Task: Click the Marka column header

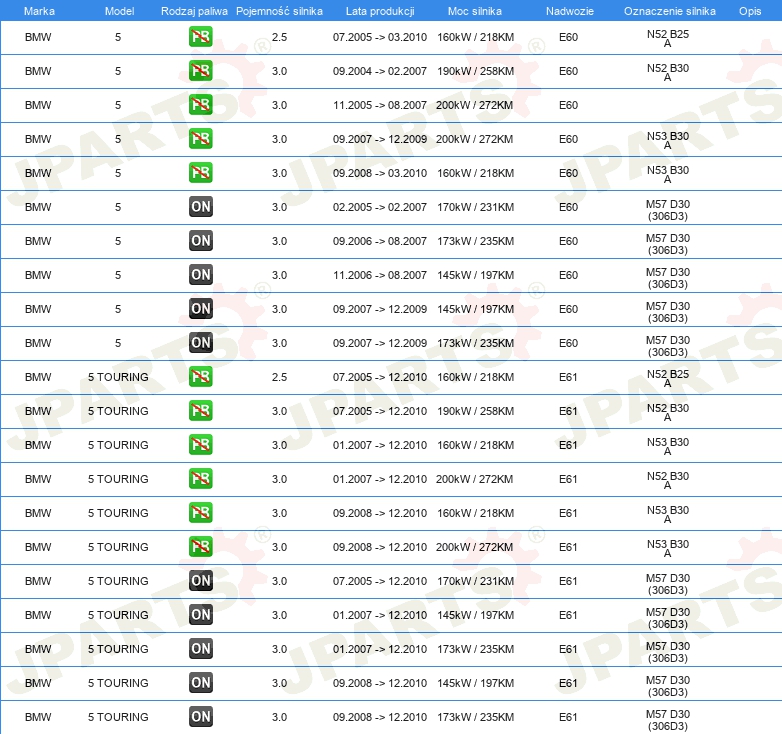Action: [39, 11]
